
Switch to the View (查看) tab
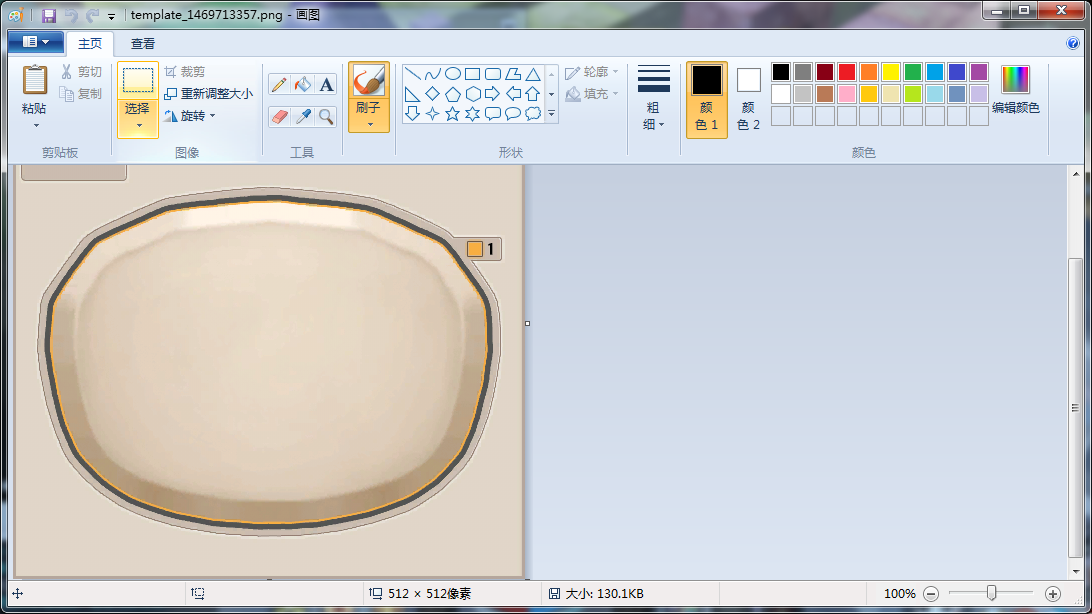point(143,44)
